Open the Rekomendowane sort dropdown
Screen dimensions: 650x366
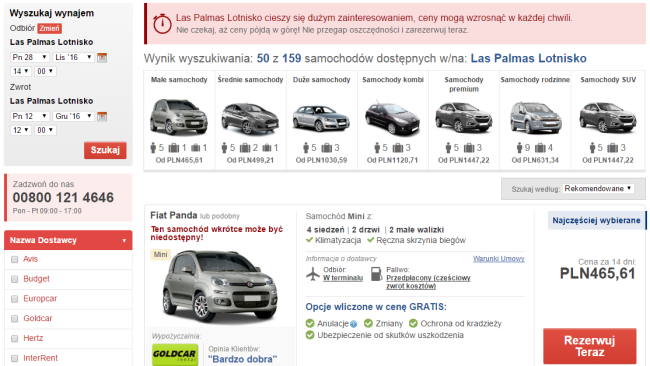coord(598,189)
